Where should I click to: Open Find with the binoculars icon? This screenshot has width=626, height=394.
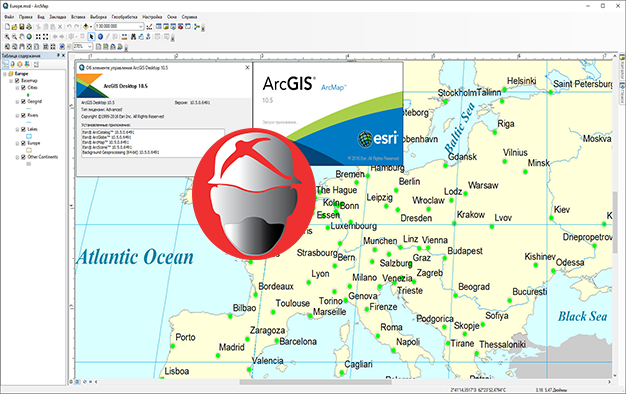click(133, 37)
